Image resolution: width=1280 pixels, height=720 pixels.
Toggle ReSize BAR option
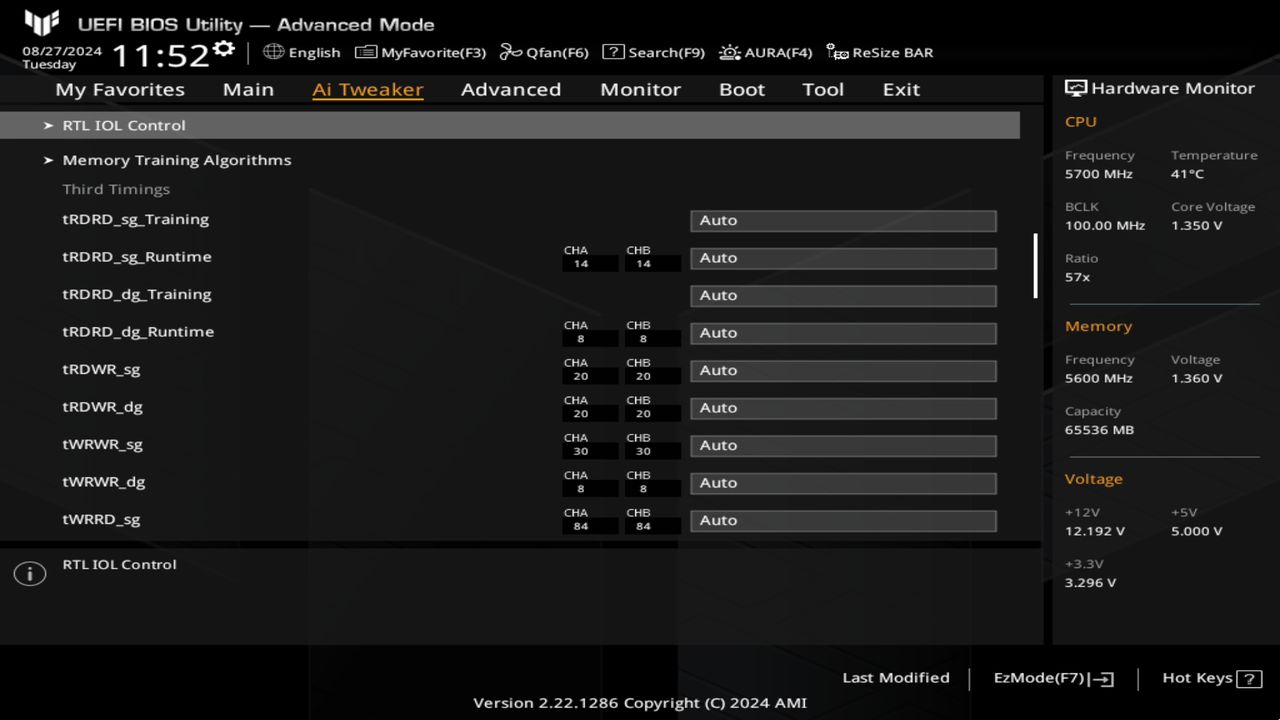click(x=880, y=52)
